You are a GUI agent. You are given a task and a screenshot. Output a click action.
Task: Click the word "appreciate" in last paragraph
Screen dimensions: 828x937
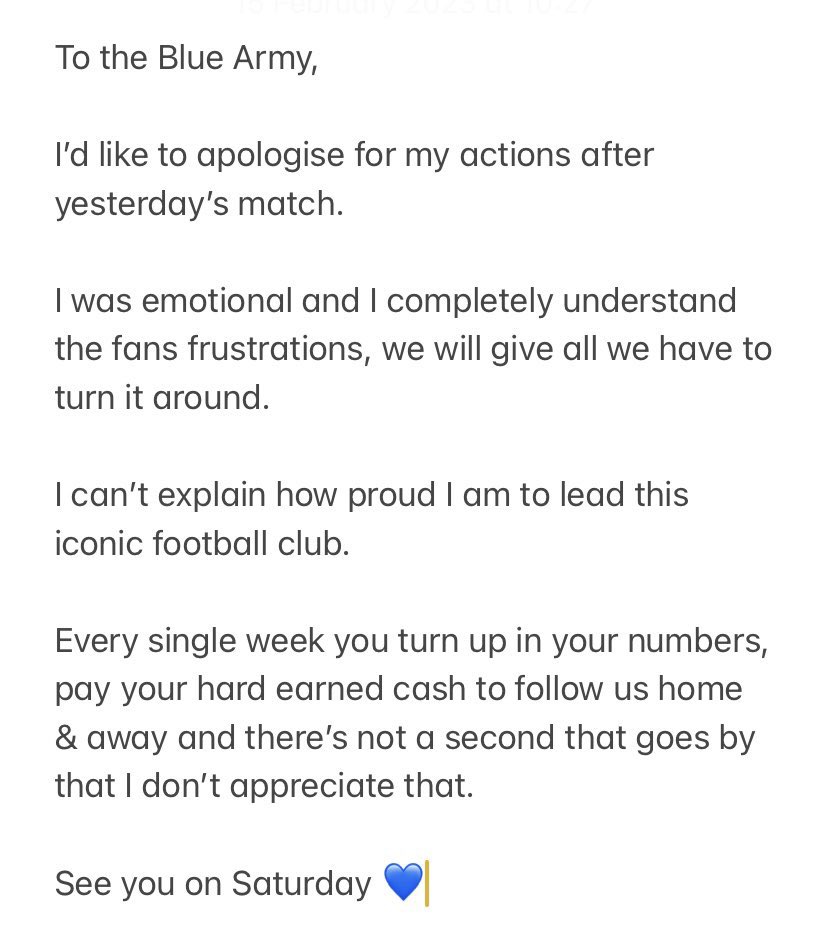(311, 787)
